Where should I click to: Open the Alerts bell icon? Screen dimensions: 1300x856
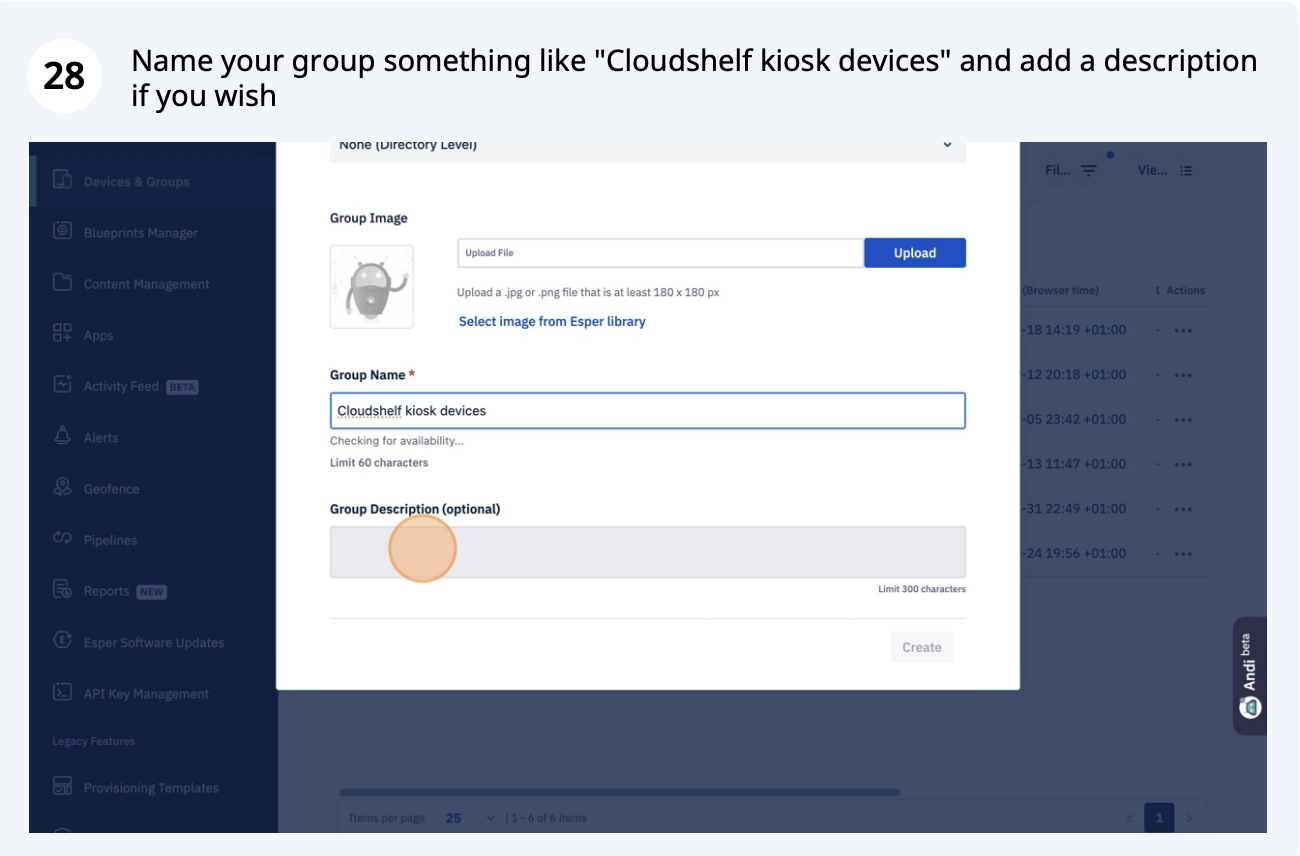[x=63, y=437]
